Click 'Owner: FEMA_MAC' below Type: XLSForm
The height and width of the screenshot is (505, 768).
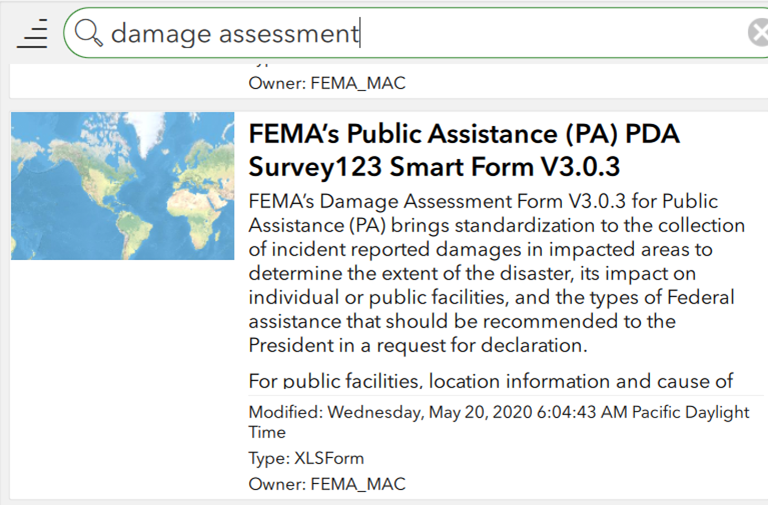coord(327,485)
